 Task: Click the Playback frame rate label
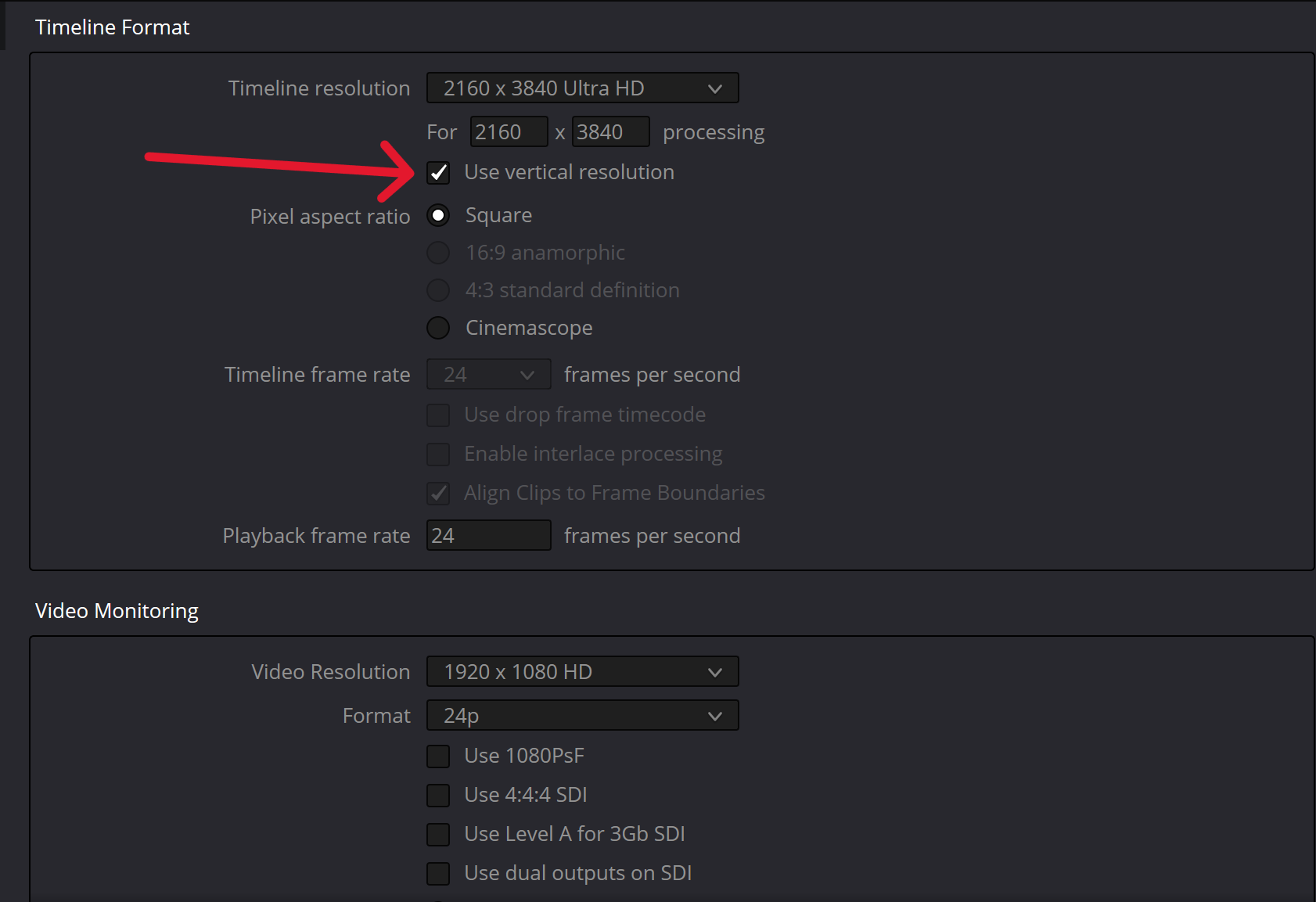(317, 536)
